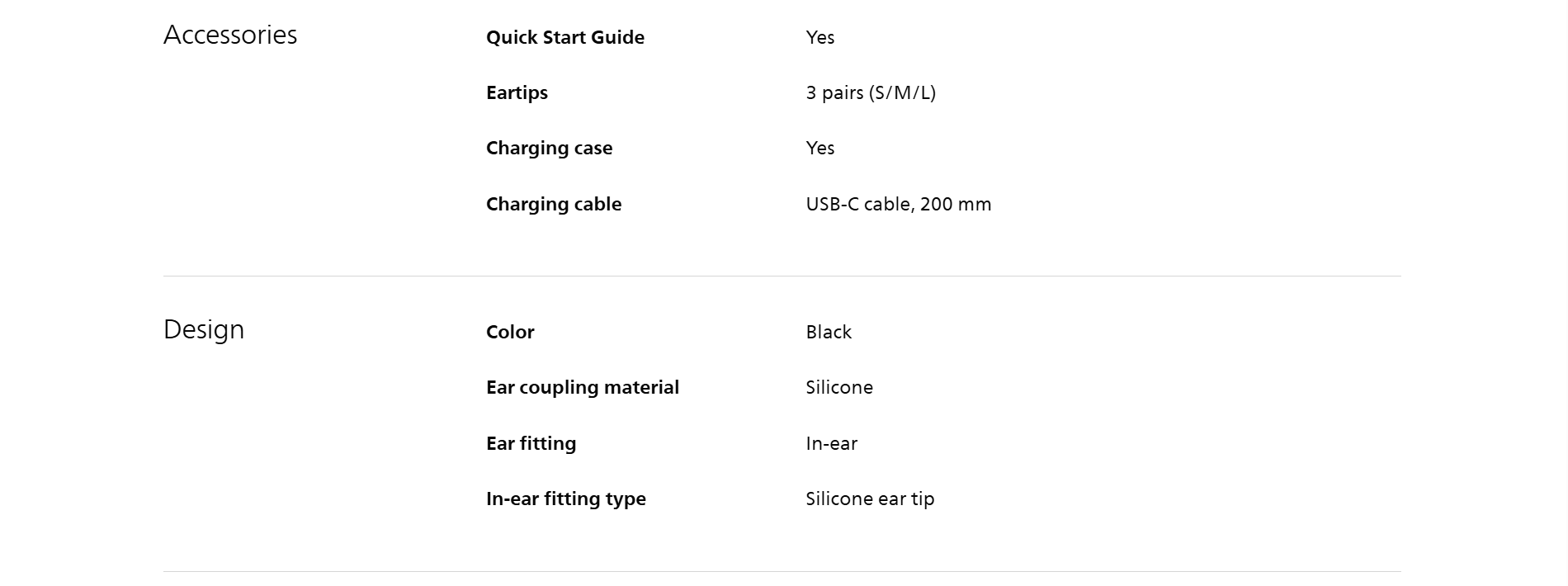Screen dimensions: 1568x586
Task: Click the Accessories section heading
Action: pos(230,35)
